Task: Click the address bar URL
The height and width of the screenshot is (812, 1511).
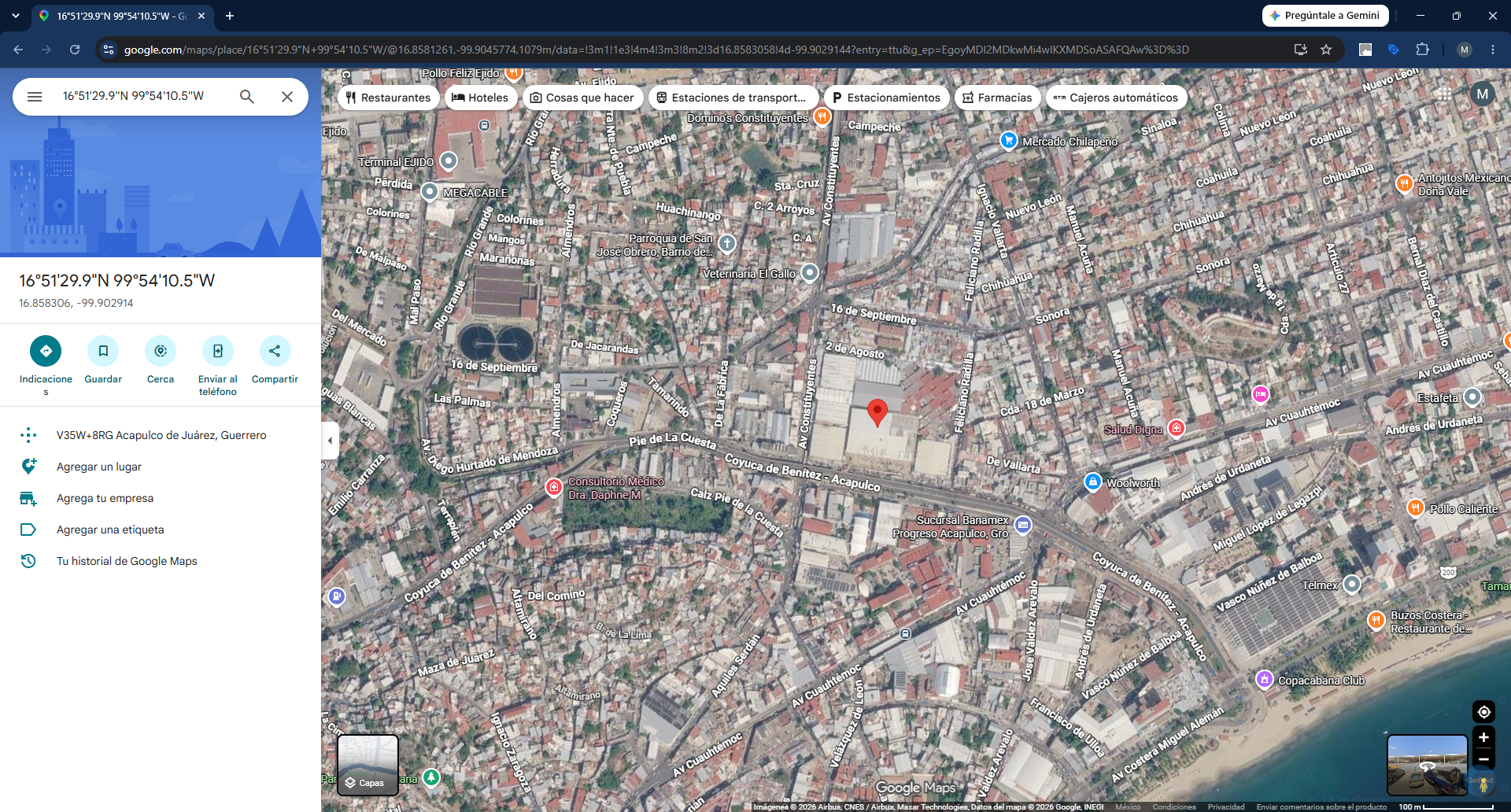Action: 656,50
